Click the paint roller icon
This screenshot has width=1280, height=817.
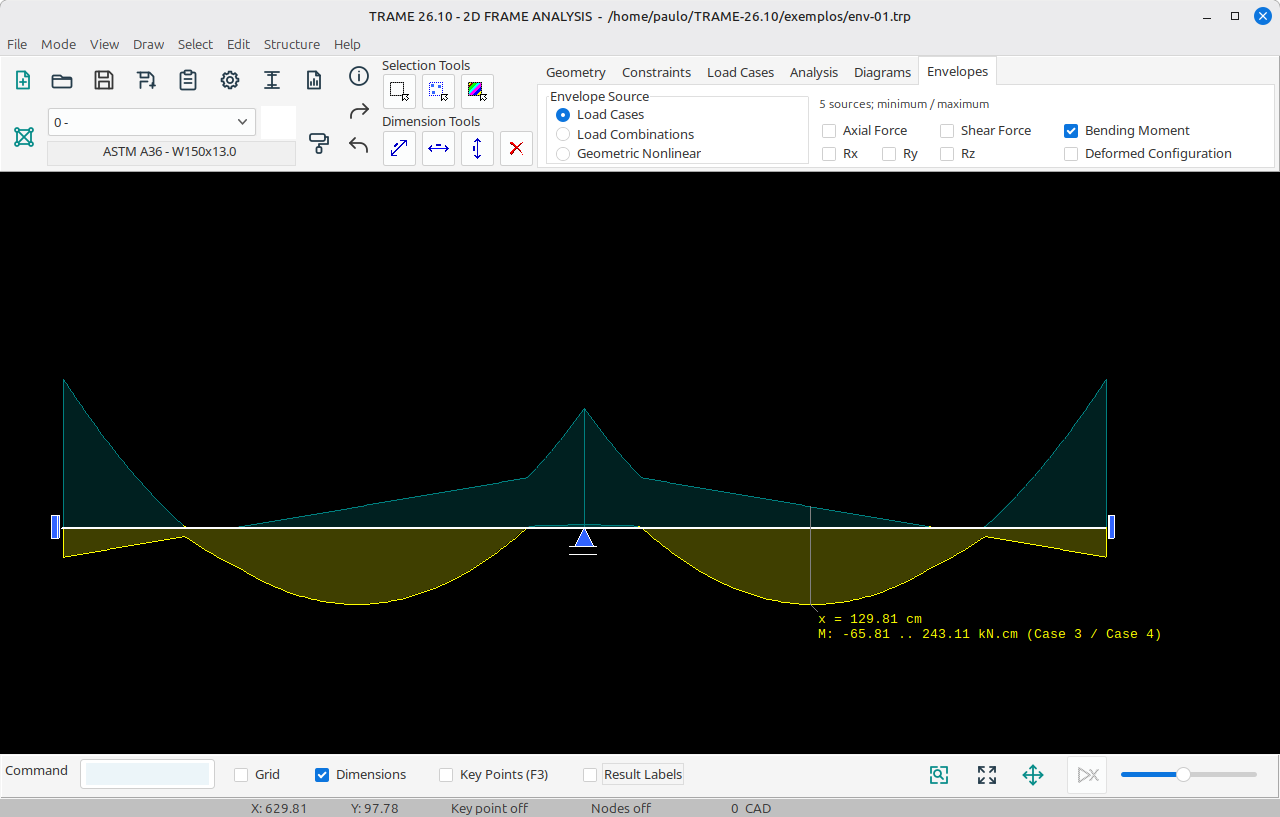tap(319, 143)
